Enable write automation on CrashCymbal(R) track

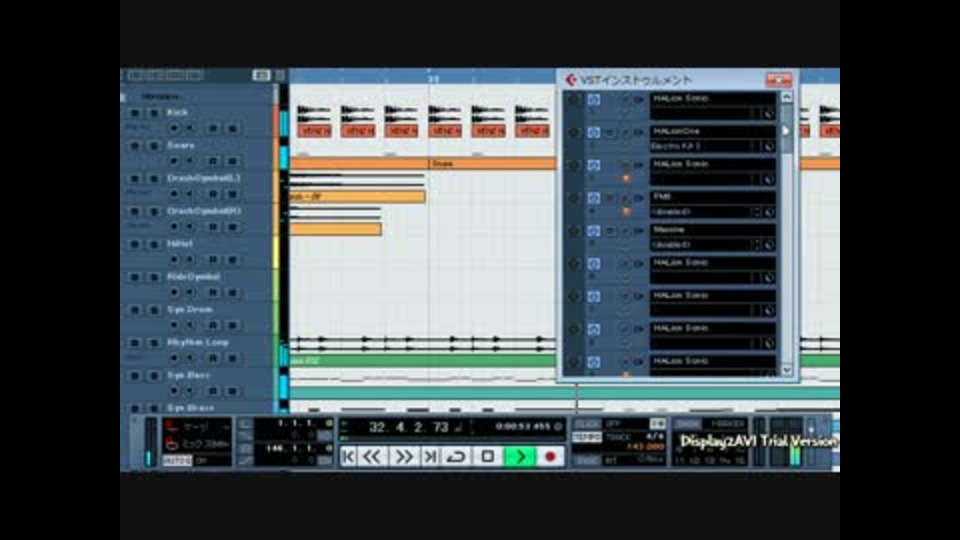[233, 227]
